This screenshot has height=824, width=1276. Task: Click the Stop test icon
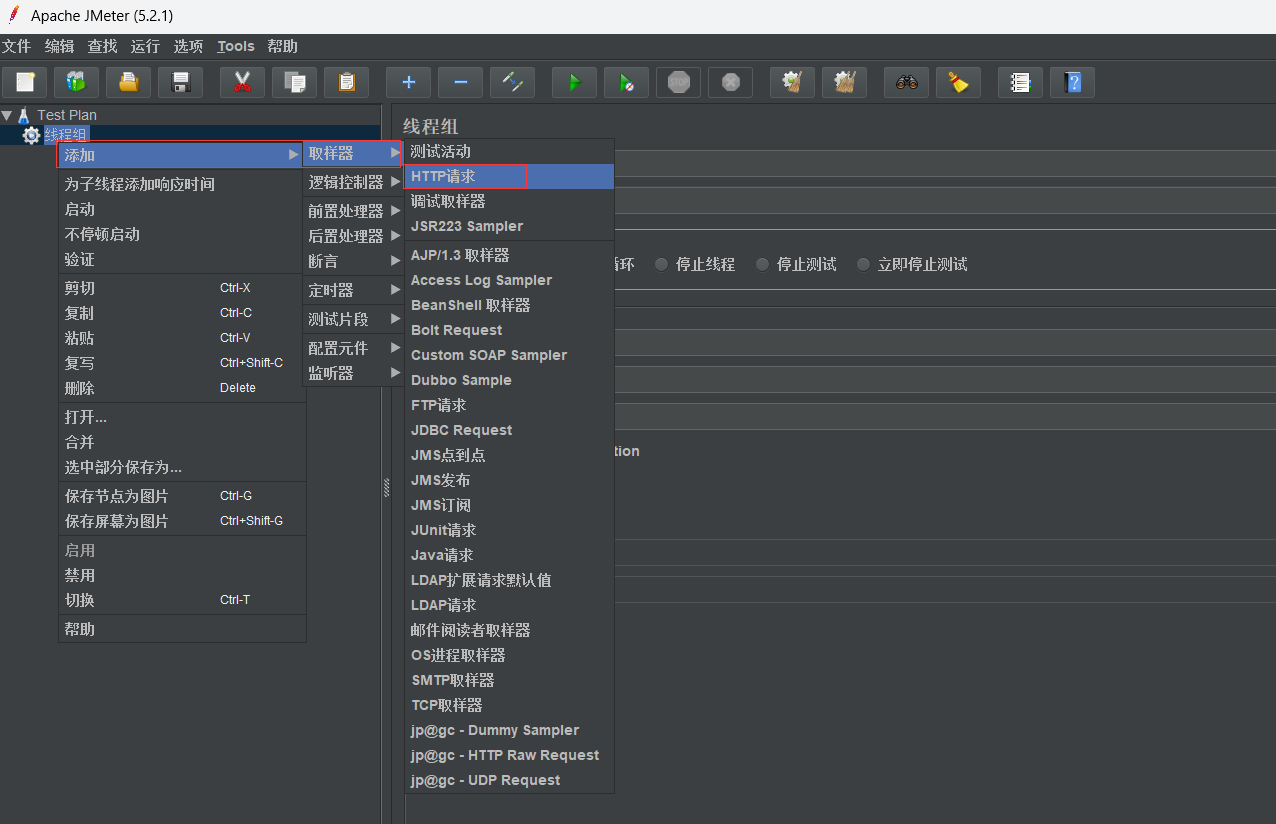pos(678,82)
